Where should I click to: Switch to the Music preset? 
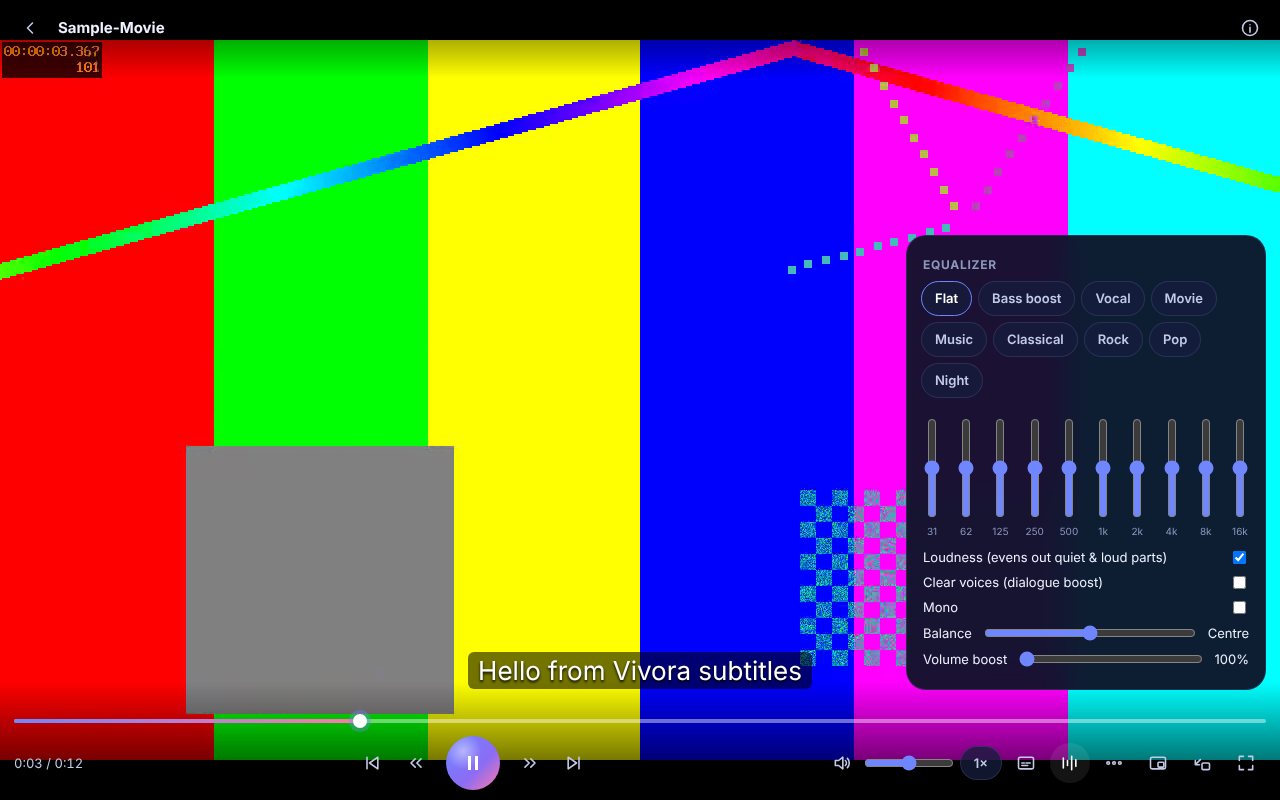tap(954, 339)
